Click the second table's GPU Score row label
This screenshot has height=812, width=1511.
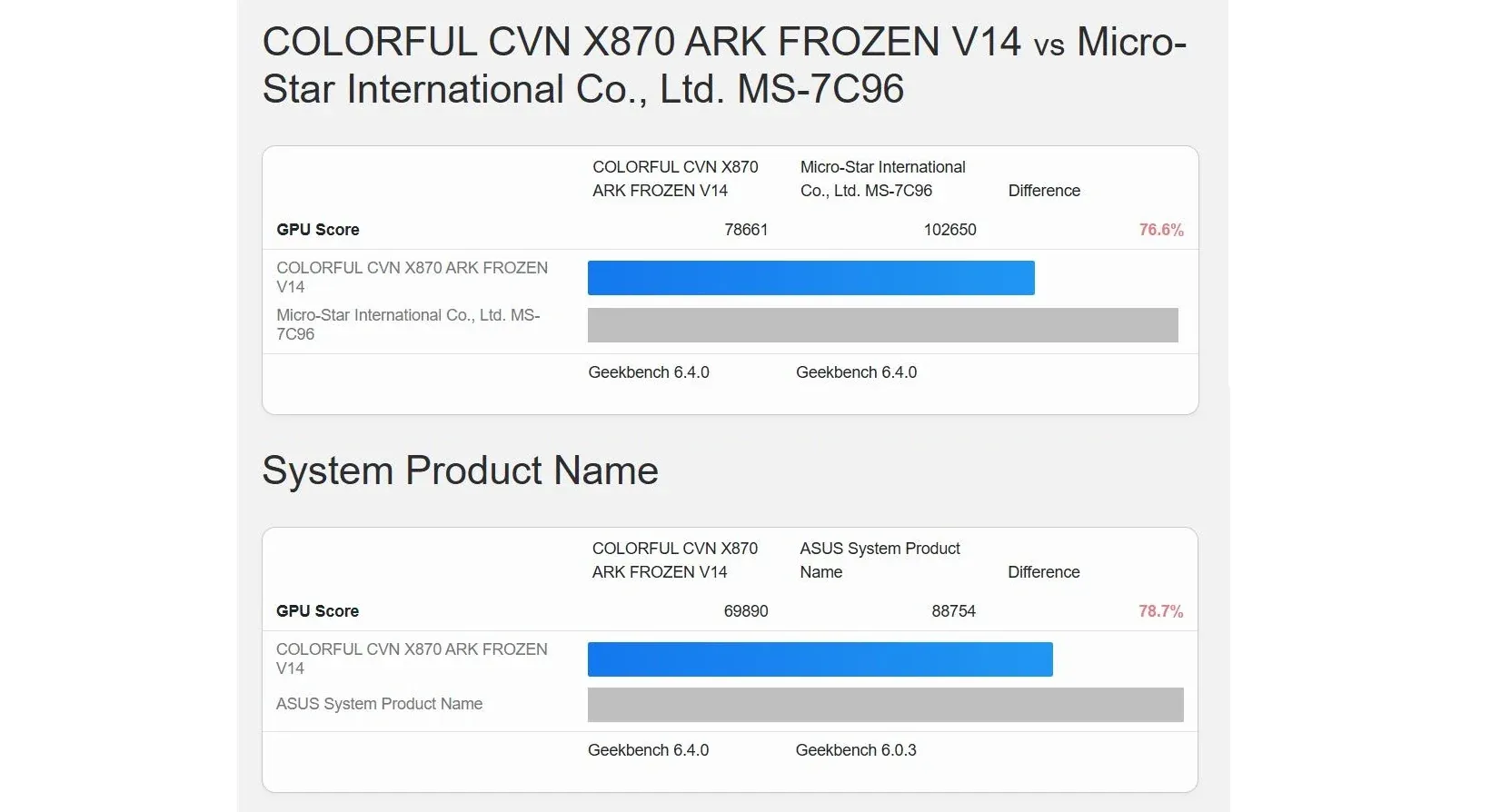coord(318,611)
